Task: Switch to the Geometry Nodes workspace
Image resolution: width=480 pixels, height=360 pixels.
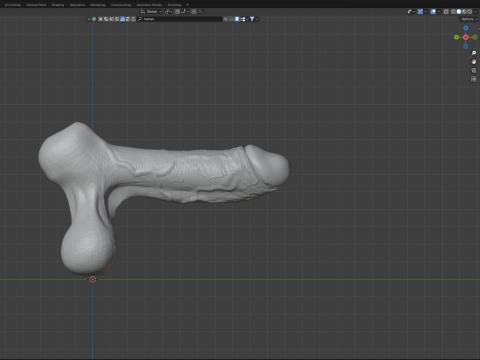Action: click(x=149, y=5)
